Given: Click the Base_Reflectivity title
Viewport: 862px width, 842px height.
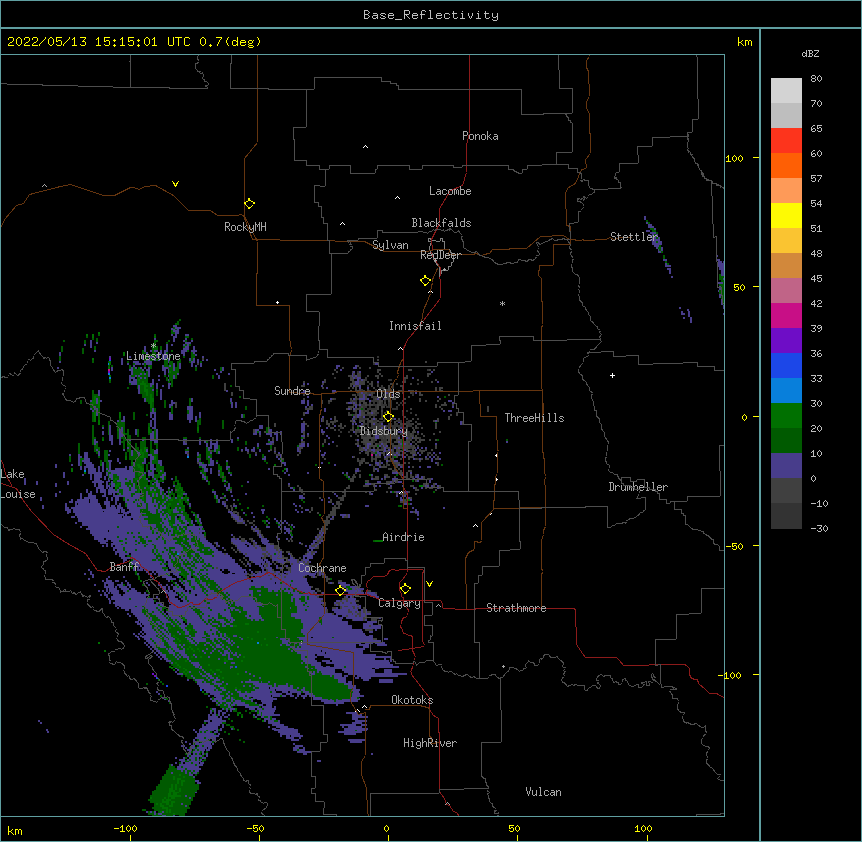Looking at the screenshot, I should [431, 15].
